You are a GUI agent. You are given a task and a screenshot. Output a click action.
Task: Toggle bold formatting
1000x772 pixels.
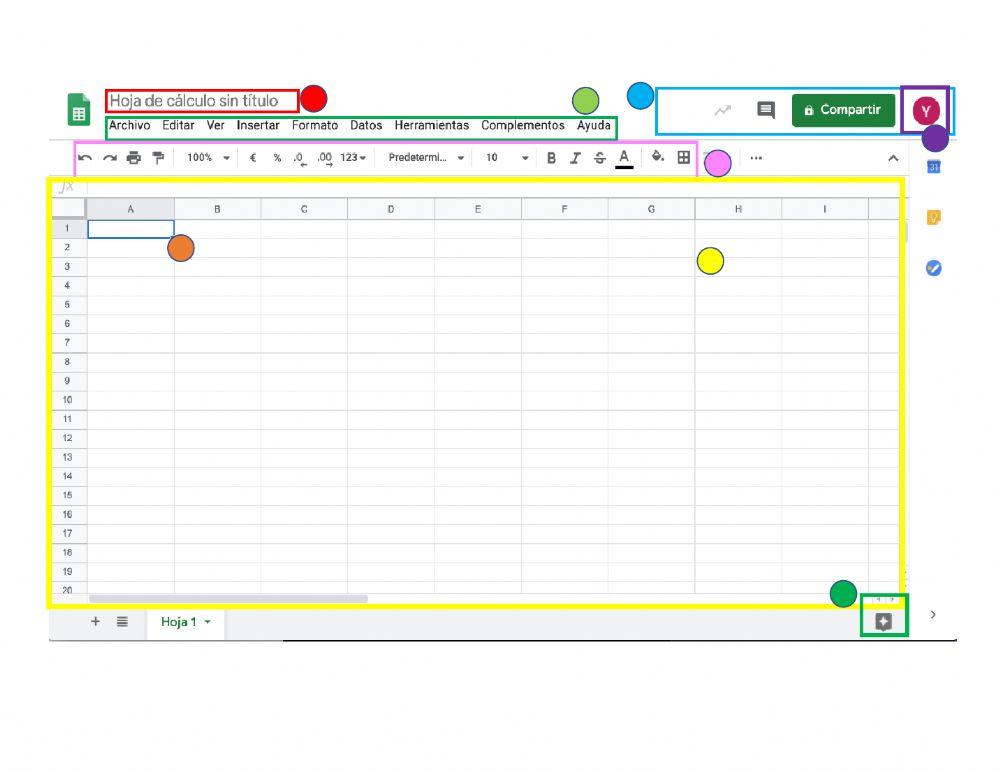[551, 157]
